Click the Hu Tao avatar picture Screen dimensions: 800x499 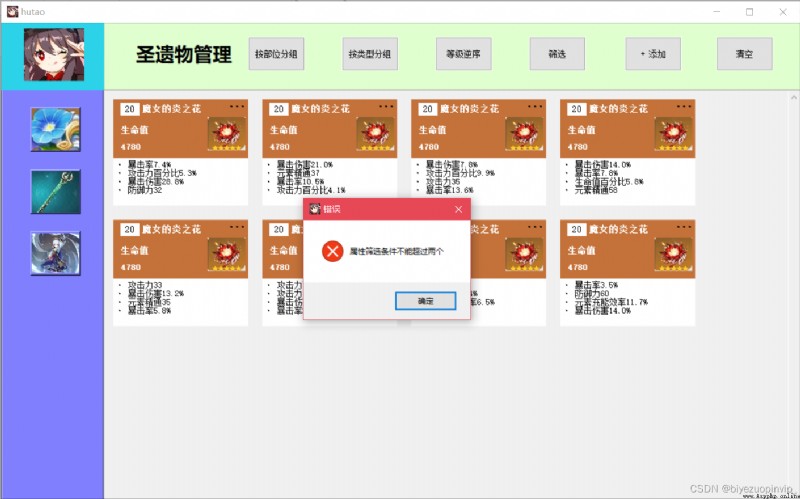(x=54, y=55)
